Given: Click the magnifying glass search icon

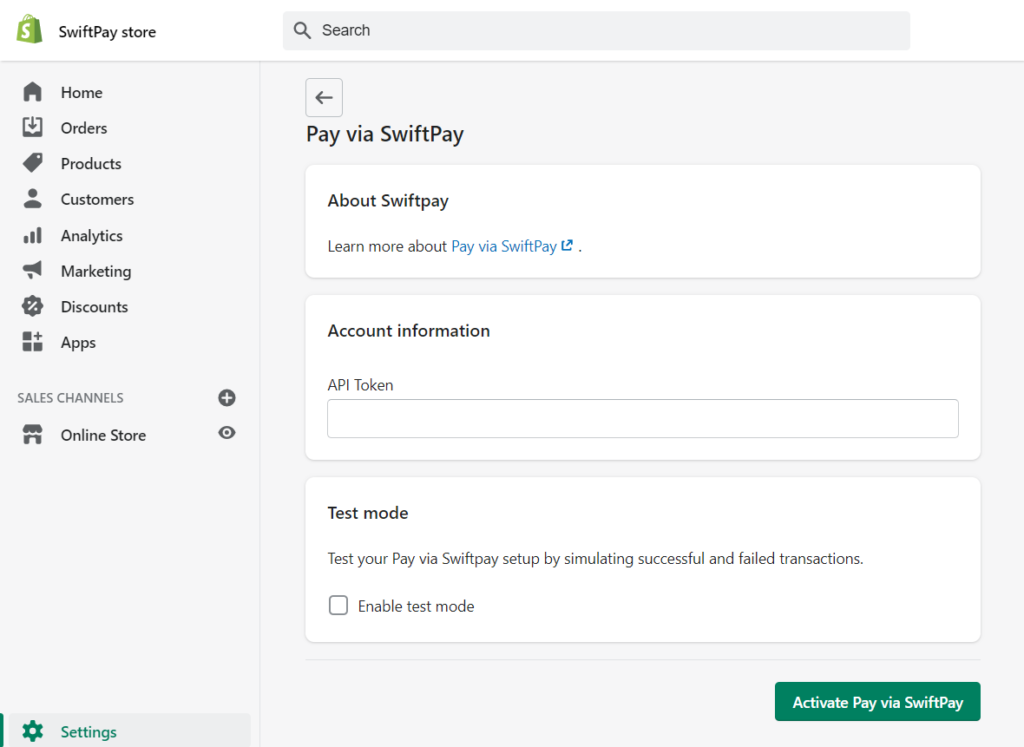Looking at the screenshot, I should (x=302, y=30).
